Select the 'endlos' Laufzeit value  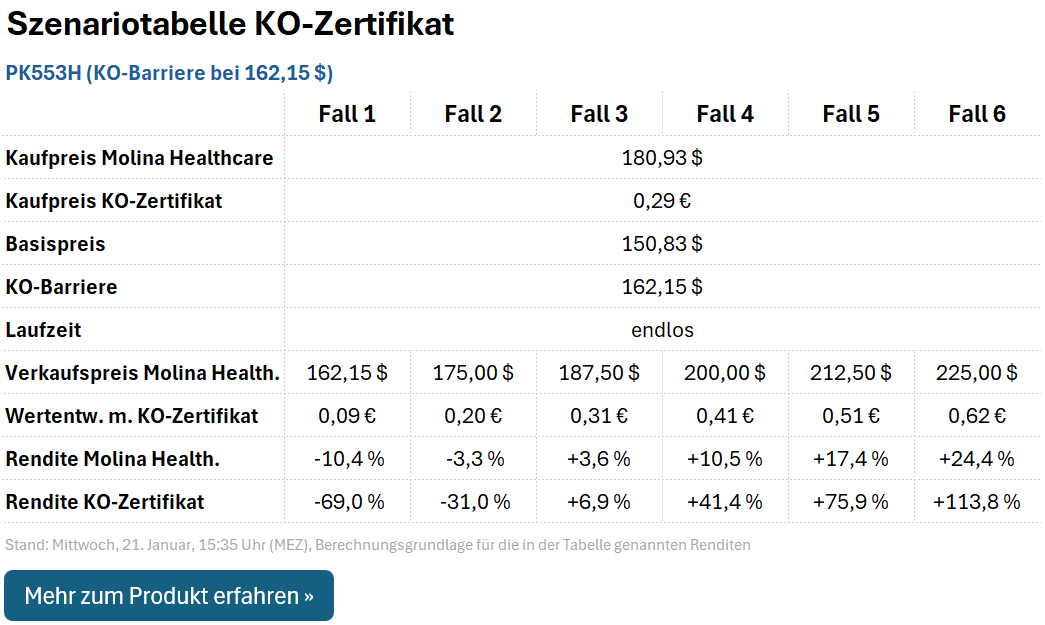point(662,330)
